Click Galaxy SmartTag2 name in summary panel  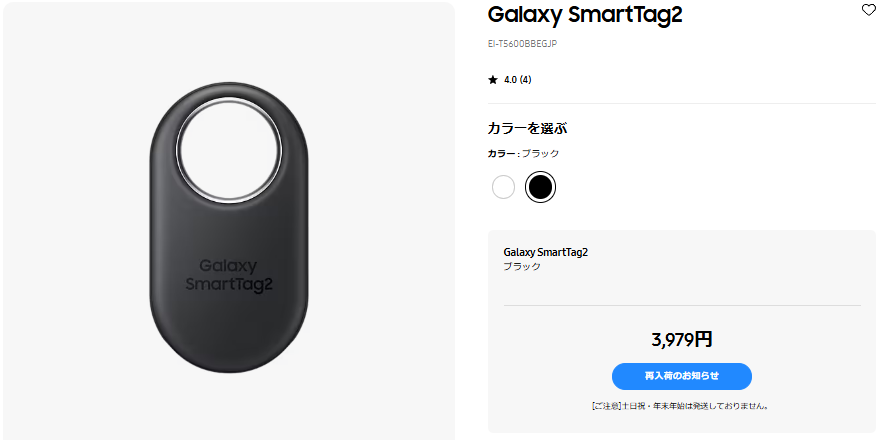point(546,252)
